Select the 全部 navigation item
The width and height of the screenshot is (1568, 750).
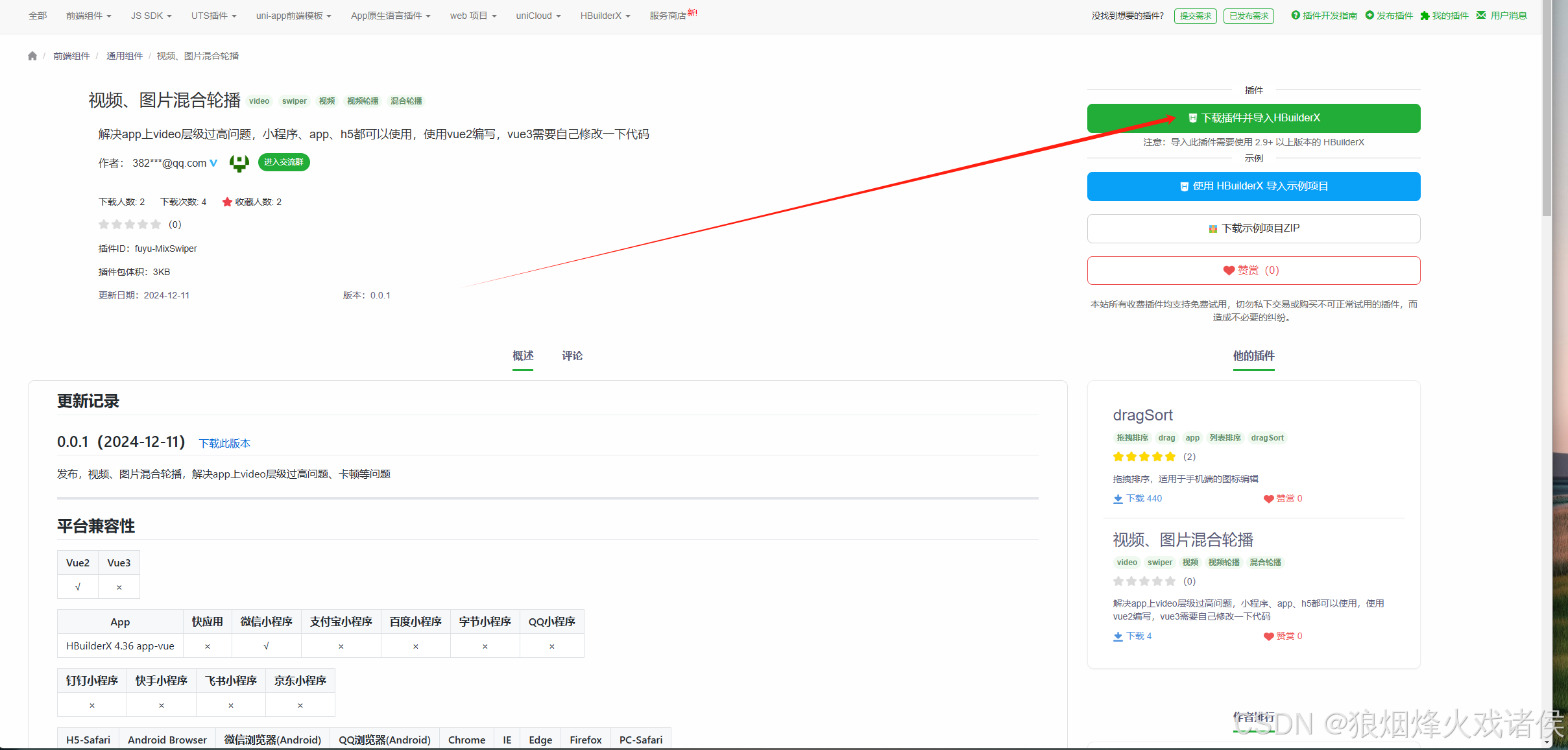click(x=38, y=16)
